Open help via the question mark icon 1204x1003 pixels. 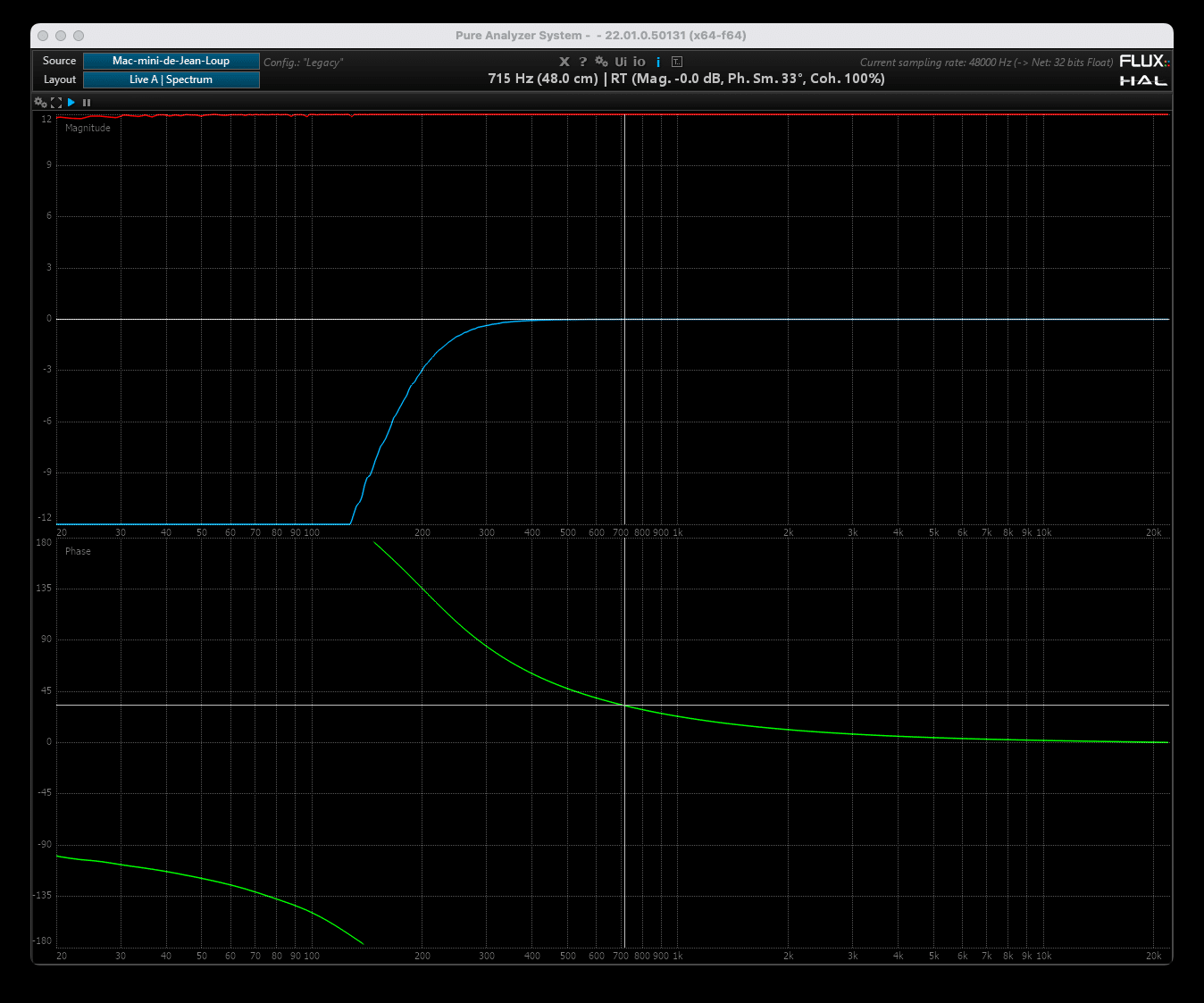click(582, 62)
